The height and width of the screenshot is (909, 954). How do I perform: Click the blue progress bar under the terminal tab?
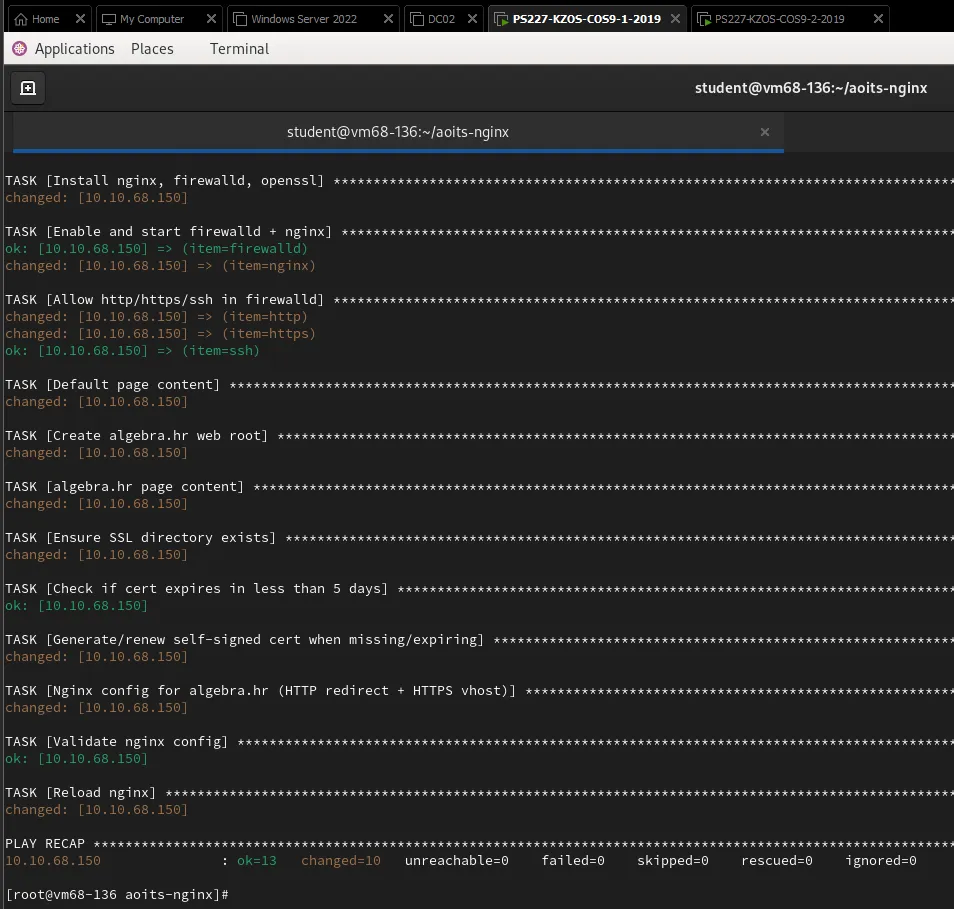398,147
